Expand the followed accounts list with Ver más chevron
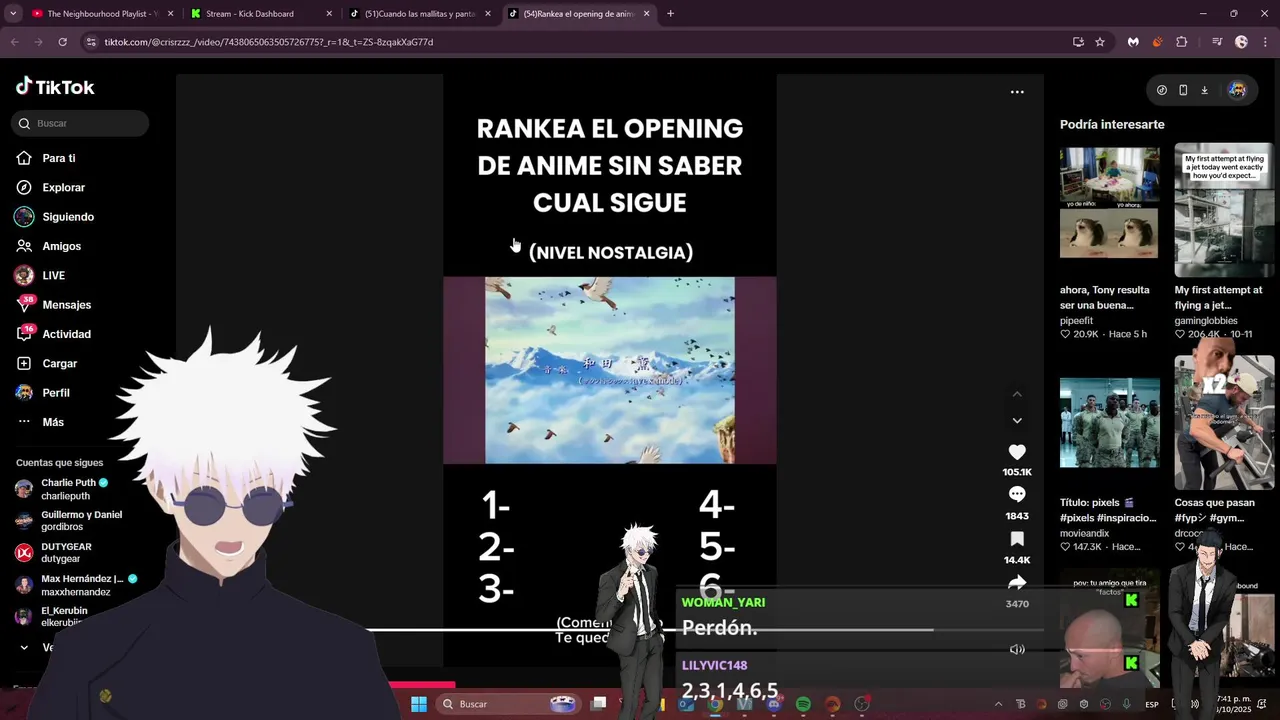1280x720 pixels. (24, 647)
